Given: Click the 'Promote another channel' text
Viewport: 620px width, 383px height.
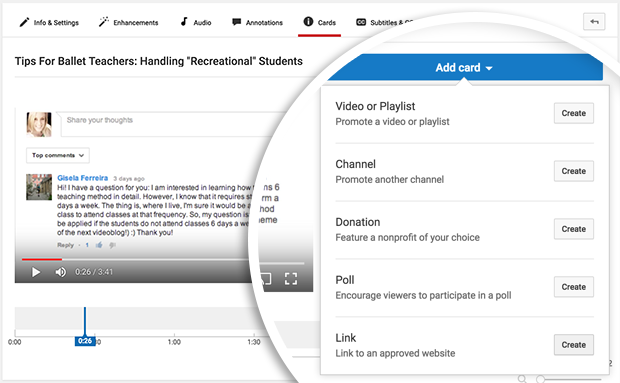Looking at the screenshot, I should coord(389,180).
